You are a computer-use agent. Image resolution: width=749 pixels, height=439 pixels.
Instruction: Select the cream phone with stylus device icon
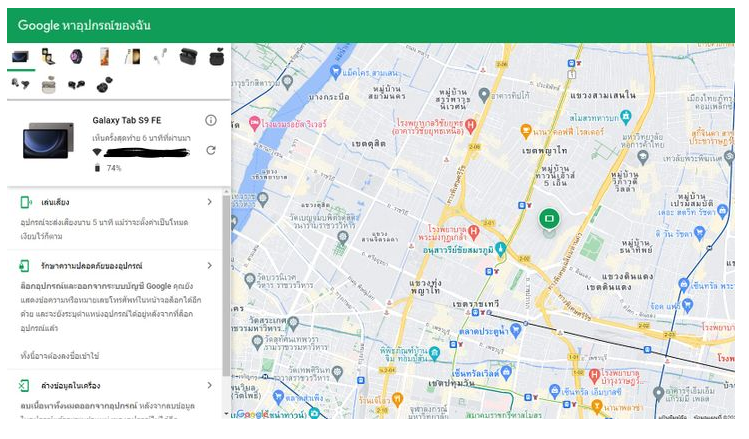click(133, 57)
